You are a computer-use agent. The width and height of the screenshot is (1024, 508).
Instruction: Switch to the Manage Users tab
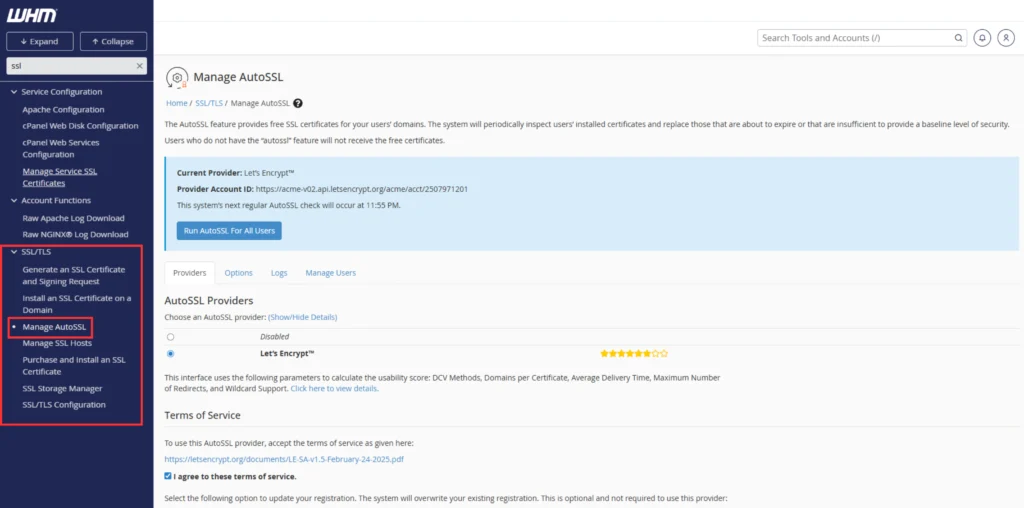point(330,273)
